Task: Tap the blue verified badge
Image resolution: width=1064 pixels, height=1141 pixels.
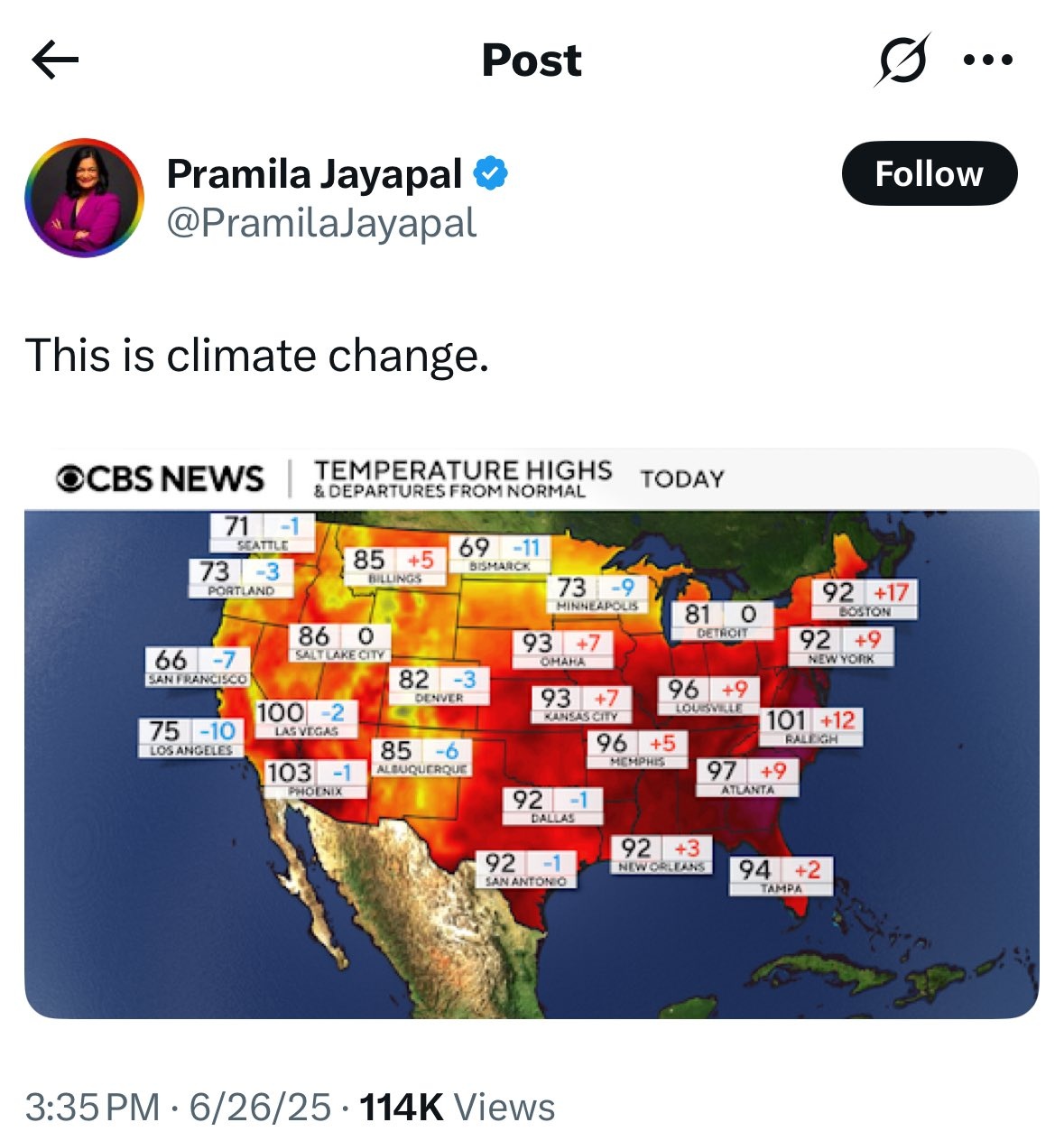Action: [x=491, y=172]
